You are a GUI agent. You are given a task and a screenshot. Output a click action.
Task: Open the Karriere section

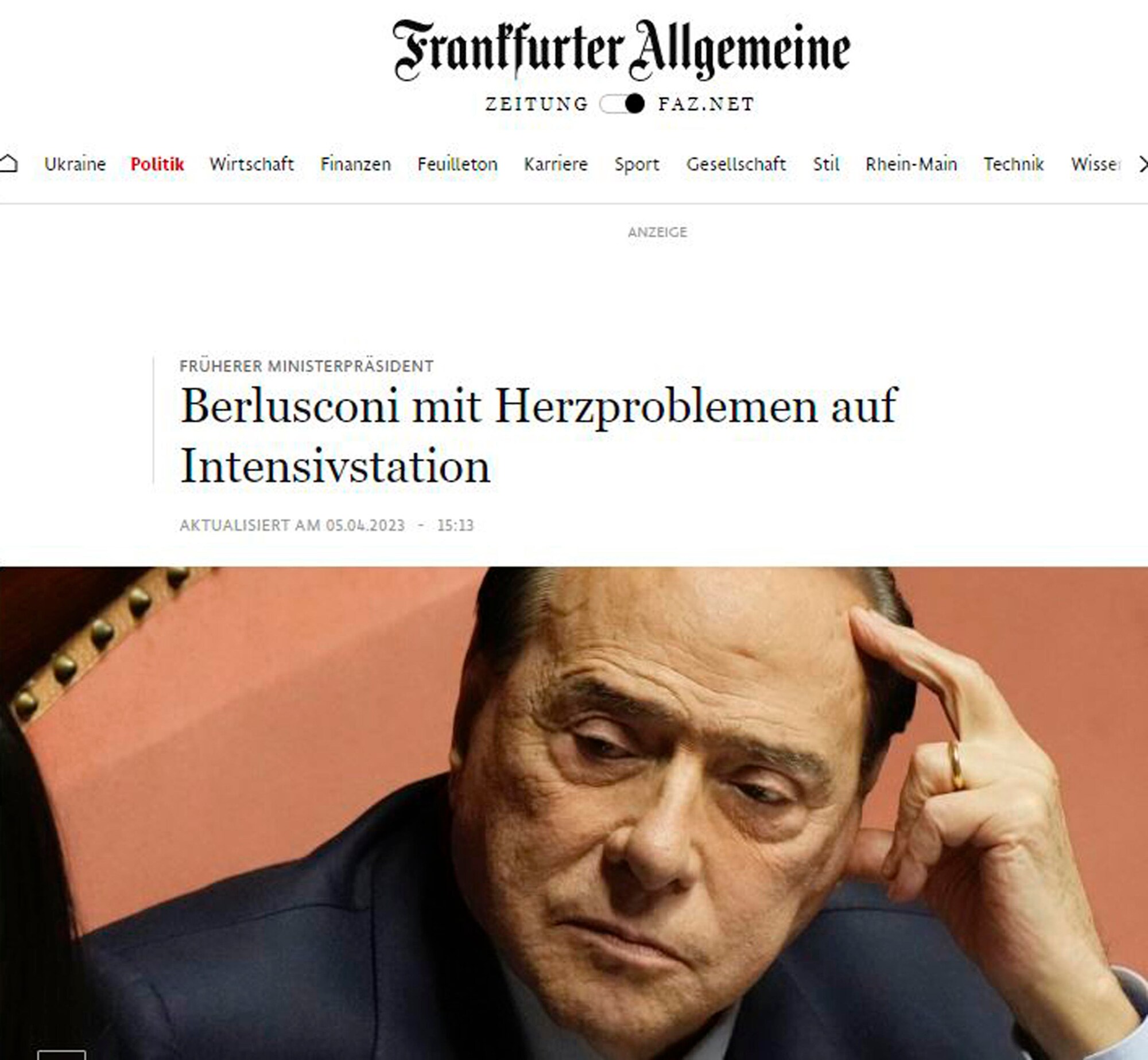[556, 164]
